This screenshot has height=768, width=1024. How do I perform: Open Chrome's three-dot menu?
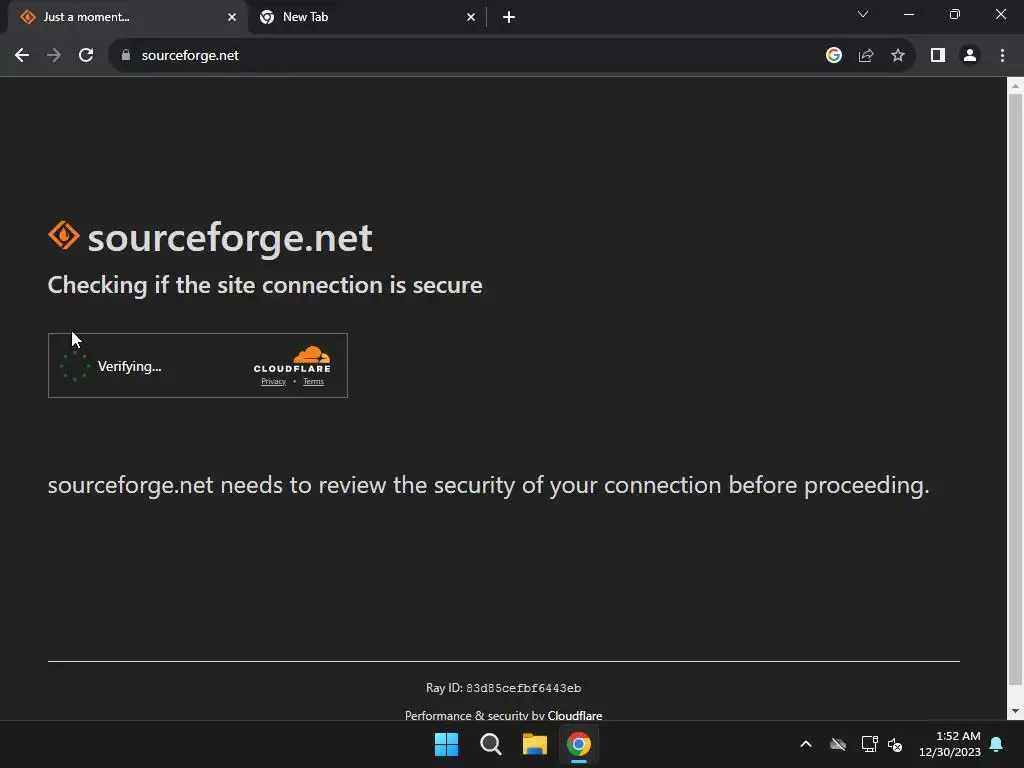(x=1002, y=56)
